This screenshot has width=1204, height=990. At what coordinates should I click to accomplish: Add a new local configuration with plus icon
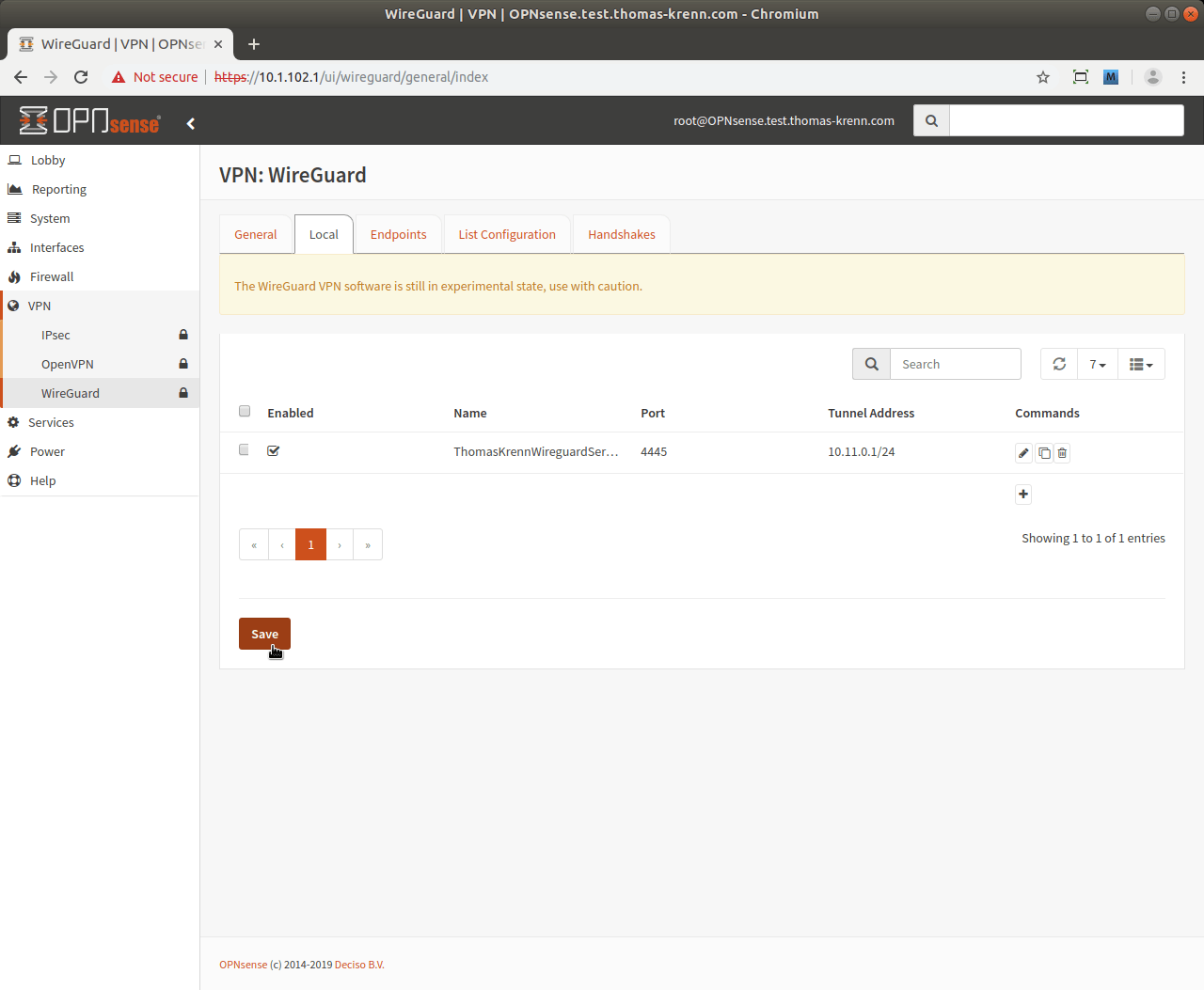tap(1023, 495)
